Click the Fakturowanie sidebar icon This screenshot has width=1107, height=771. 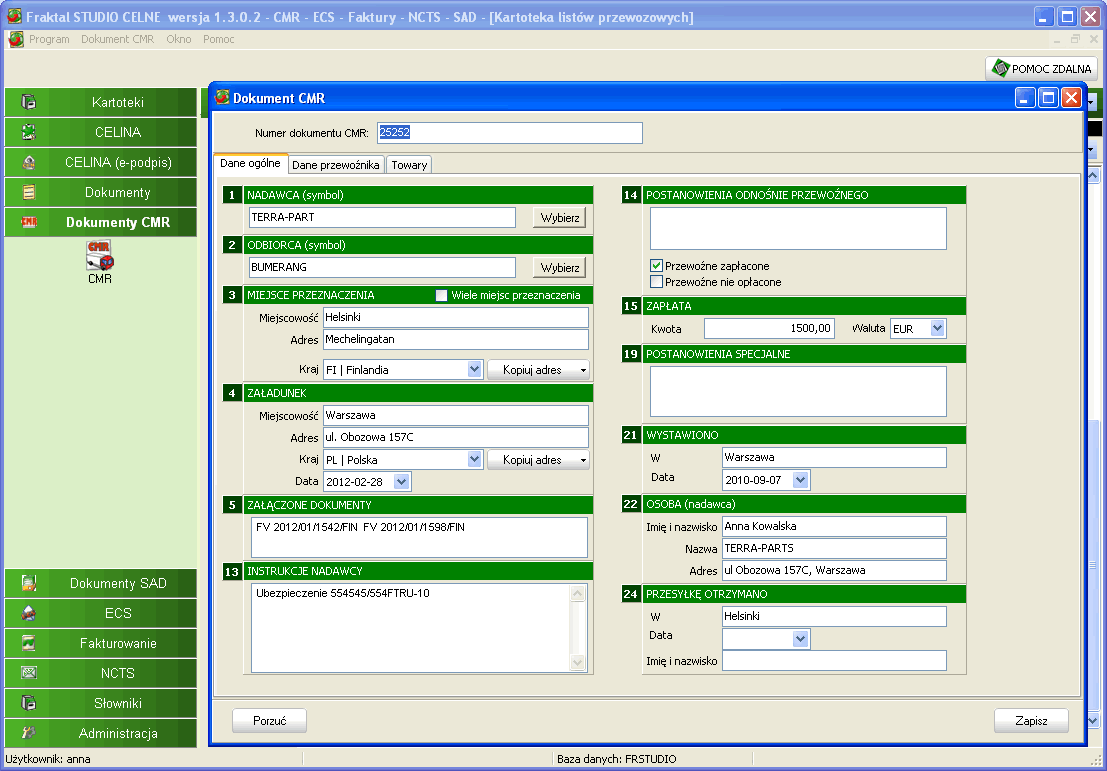point(29,643)
